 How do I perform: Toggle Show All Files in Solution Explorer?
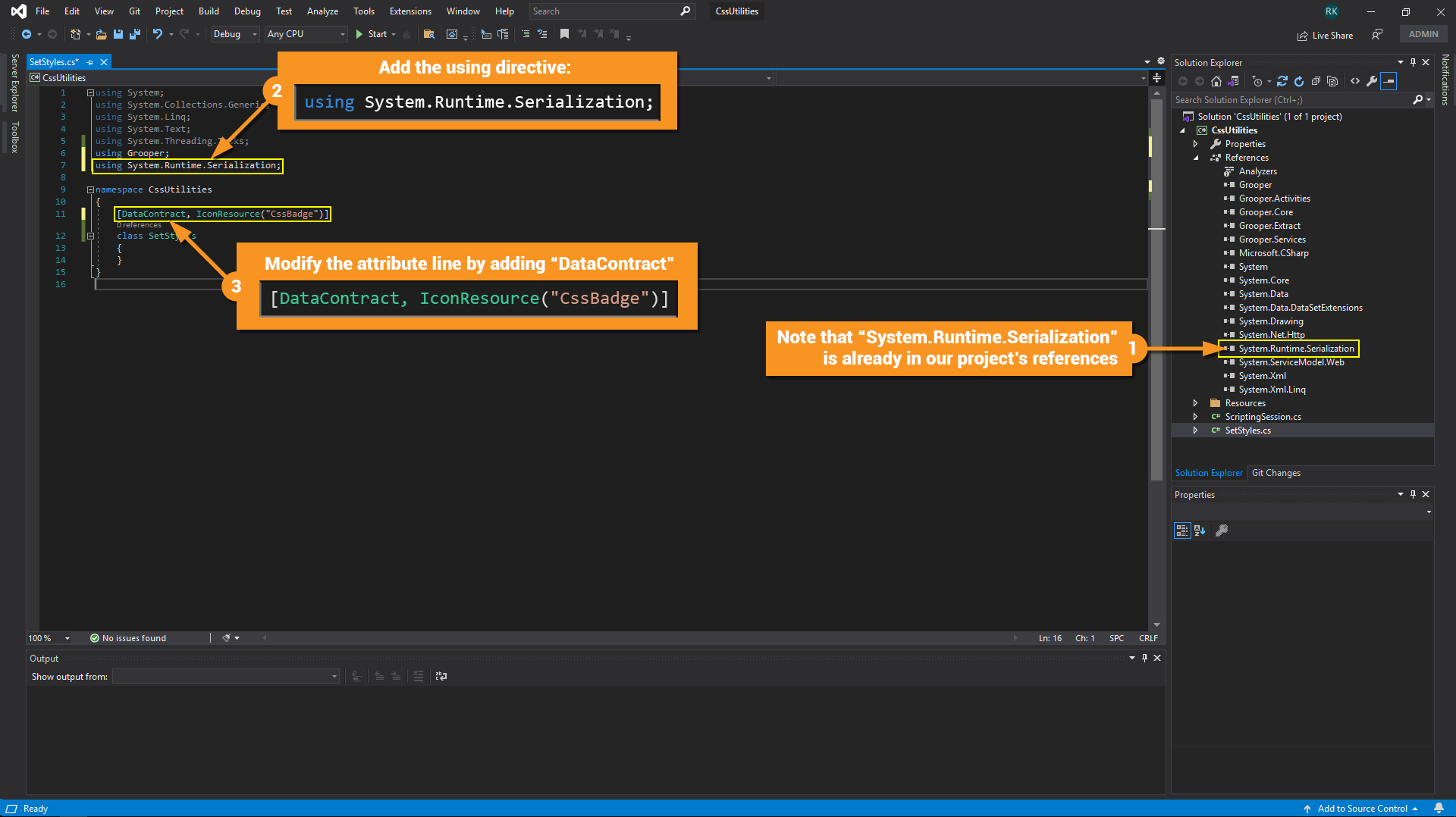point(1332,81)
